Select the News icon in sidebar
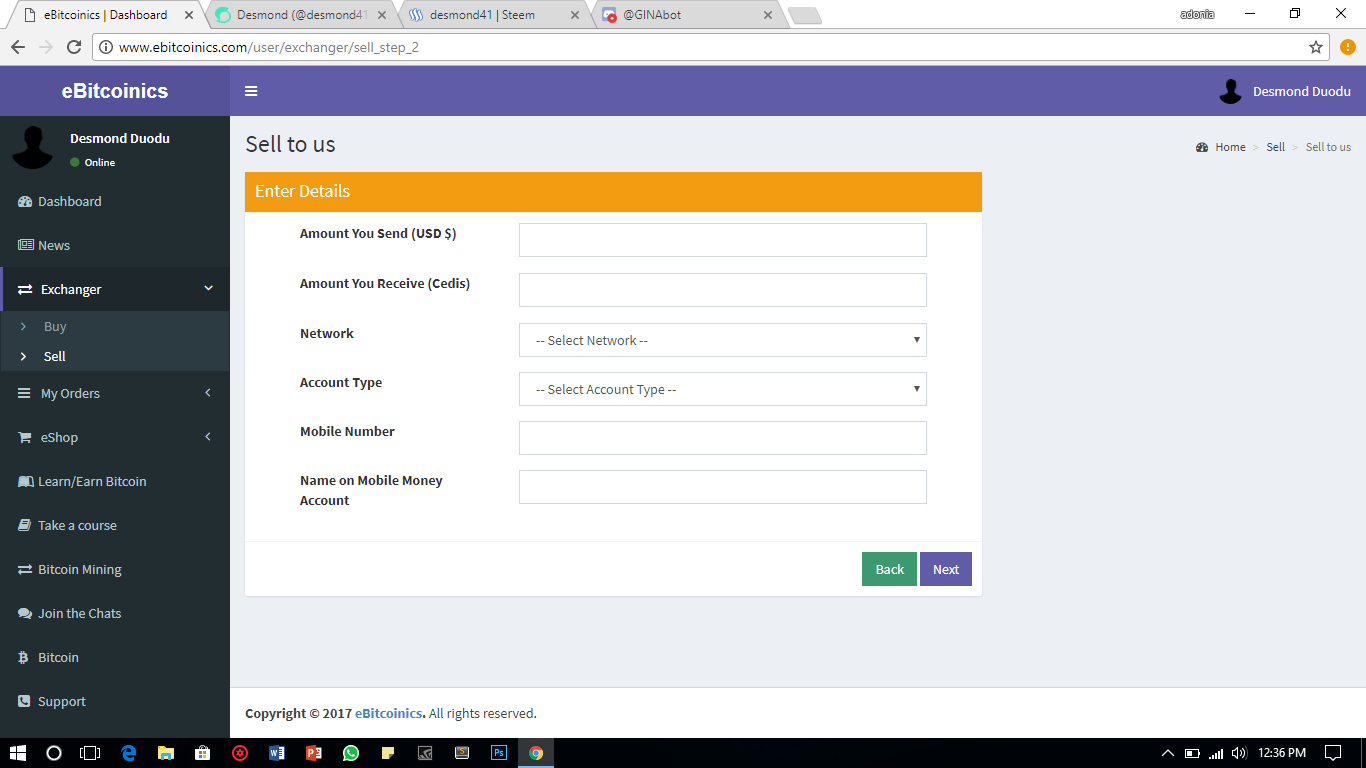1366x768 pixels. (x=24, y=245)
